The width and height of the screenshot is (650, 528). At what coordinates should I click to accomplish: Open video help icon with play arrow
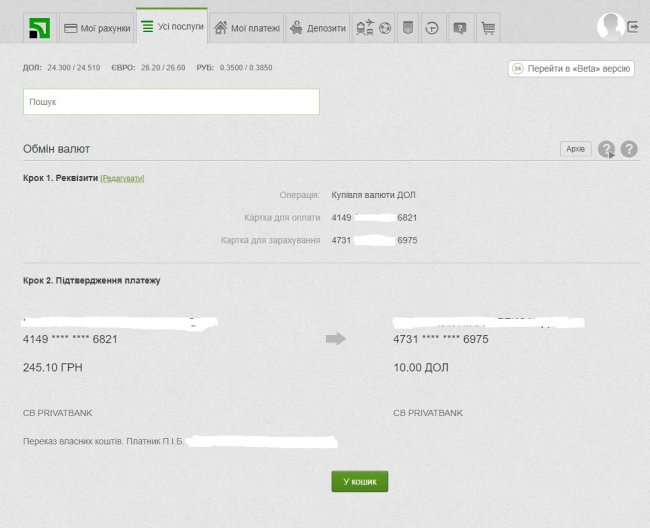[x=606, y=150]
